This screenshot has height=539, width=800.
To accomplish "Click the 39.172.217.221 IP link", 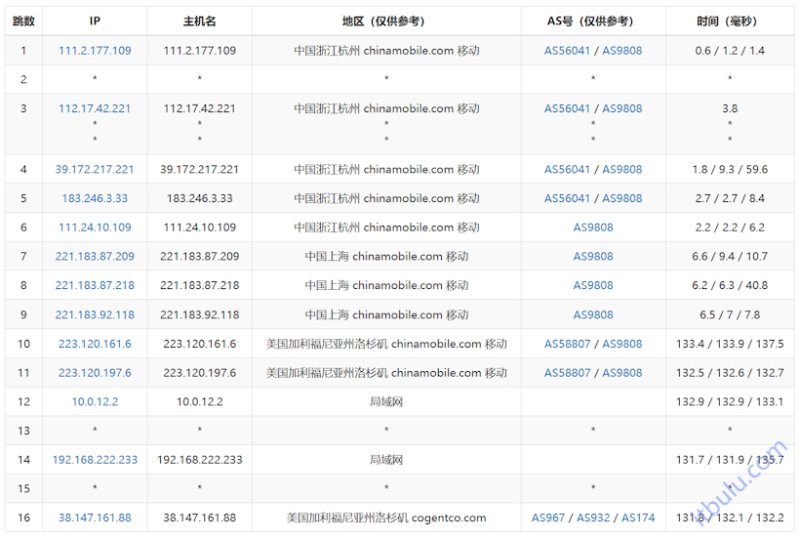I will pos(95,169).
